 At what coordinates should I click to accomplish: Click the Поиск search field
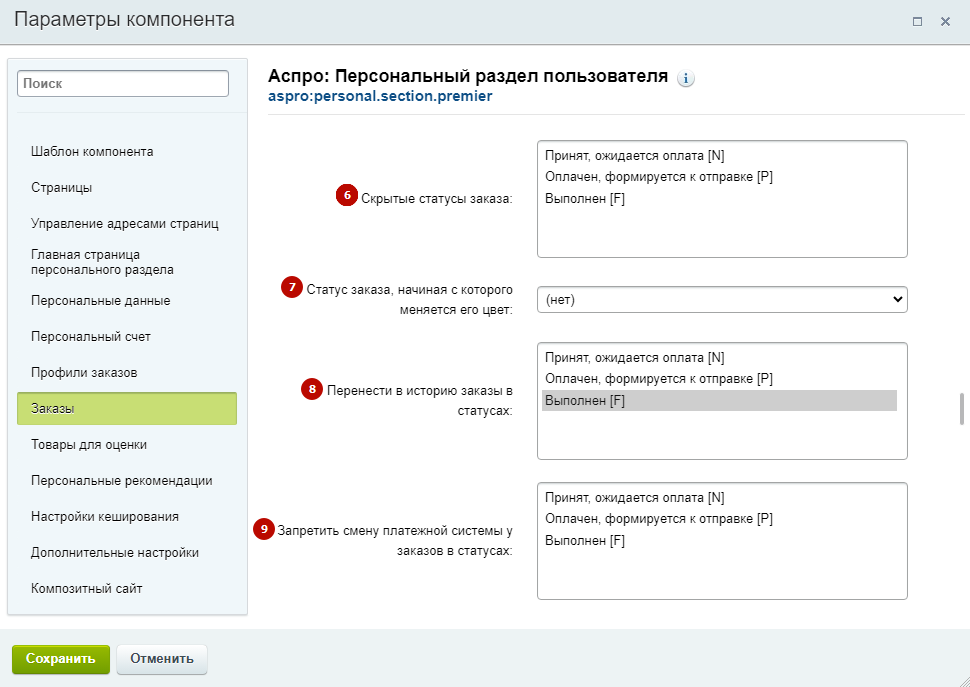pos(123,83)
